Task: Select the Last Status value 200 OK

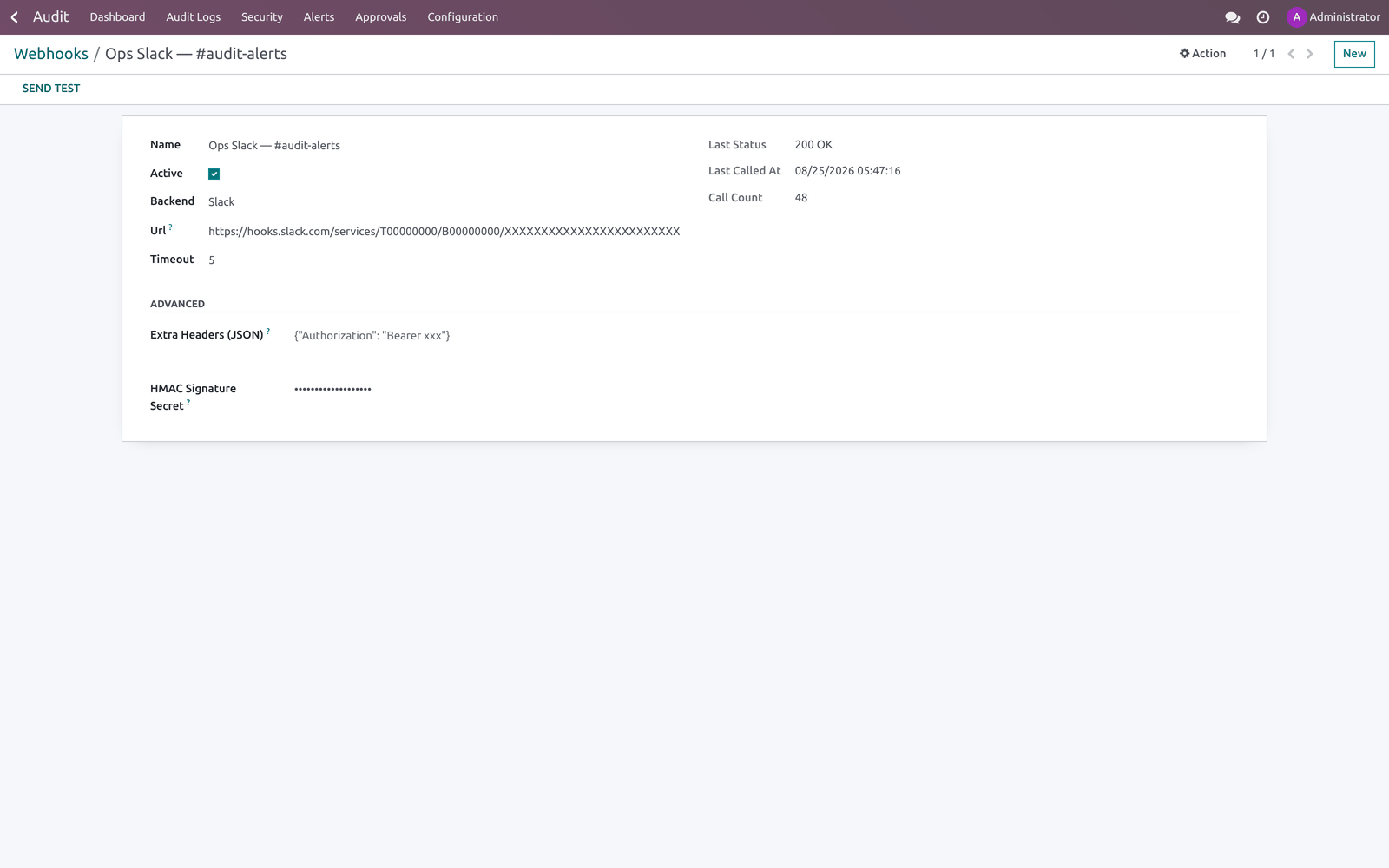Action: coord(813,145)
